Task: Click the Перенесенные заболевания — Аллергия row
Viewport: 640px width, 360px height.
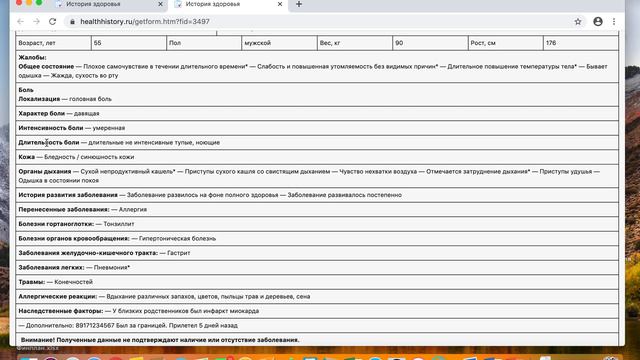Action: (317, 209)
